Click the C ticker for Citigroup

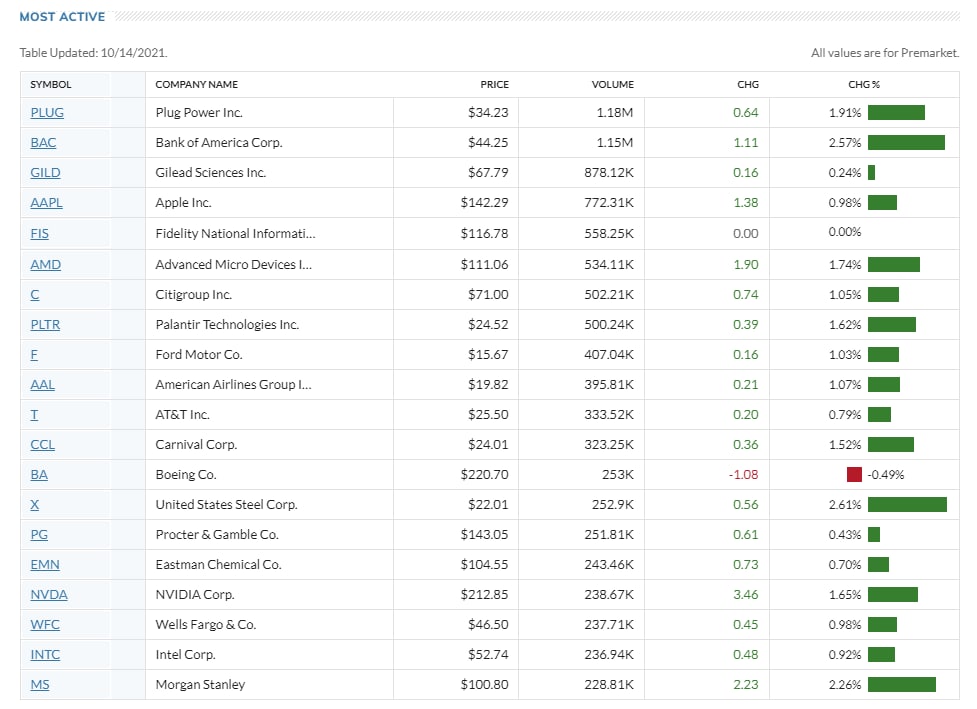[35, 295]
